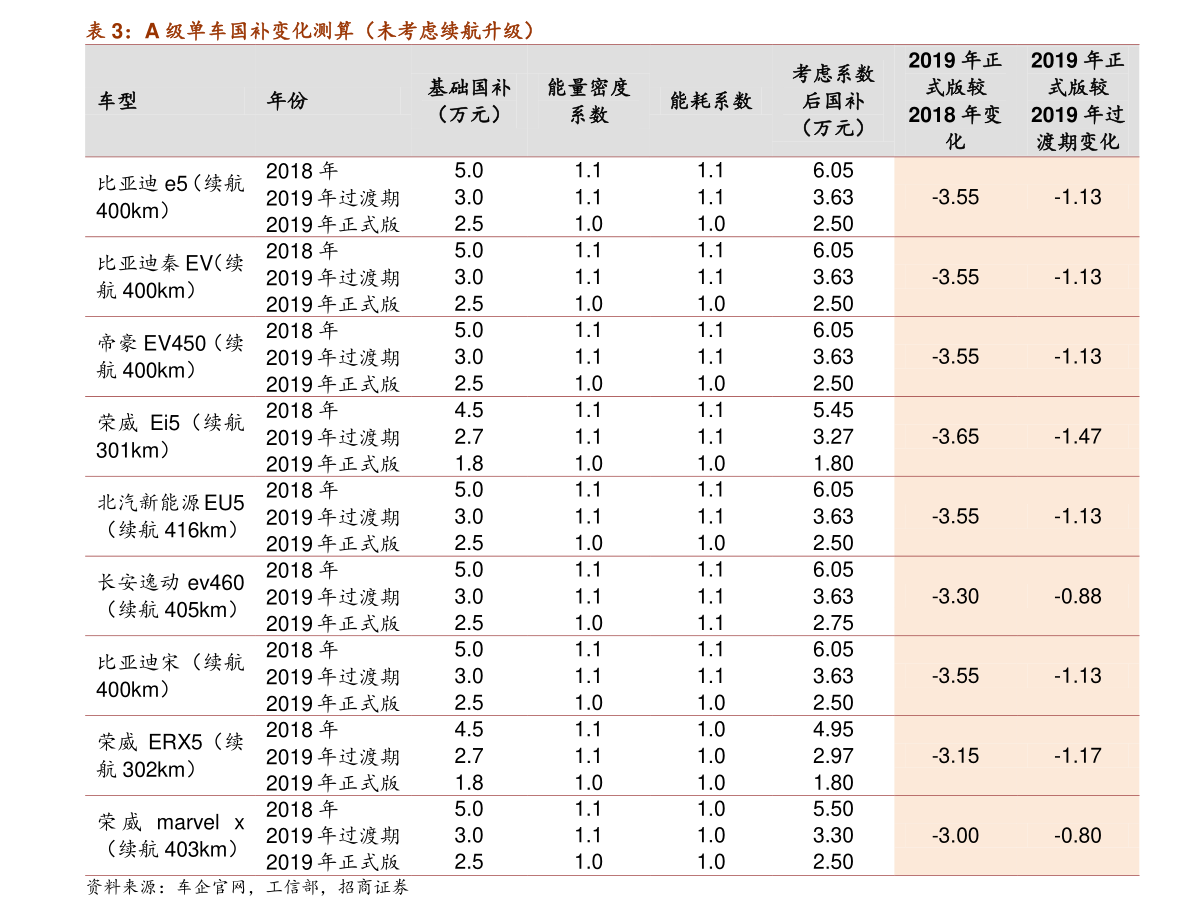Click the 2019年正式版较2018年变化 header
1191x918 pixels.
tap(955, 101)
